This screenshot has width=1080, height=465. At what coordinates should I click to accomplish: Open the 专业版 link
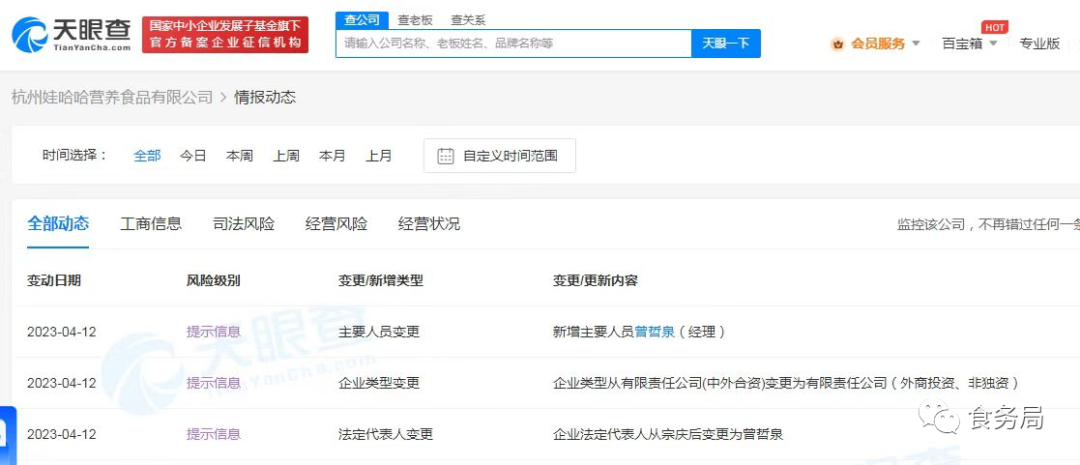pyautogui.click(x=1039, y=43)
